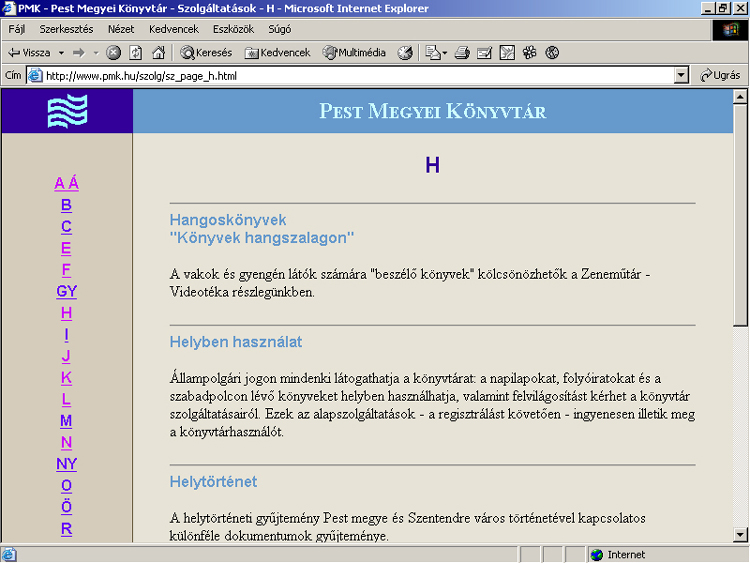Stop page loading with the stop icon
Viewport: 750px width, 563px height.
pyautogui.click(x=113, y=53)
